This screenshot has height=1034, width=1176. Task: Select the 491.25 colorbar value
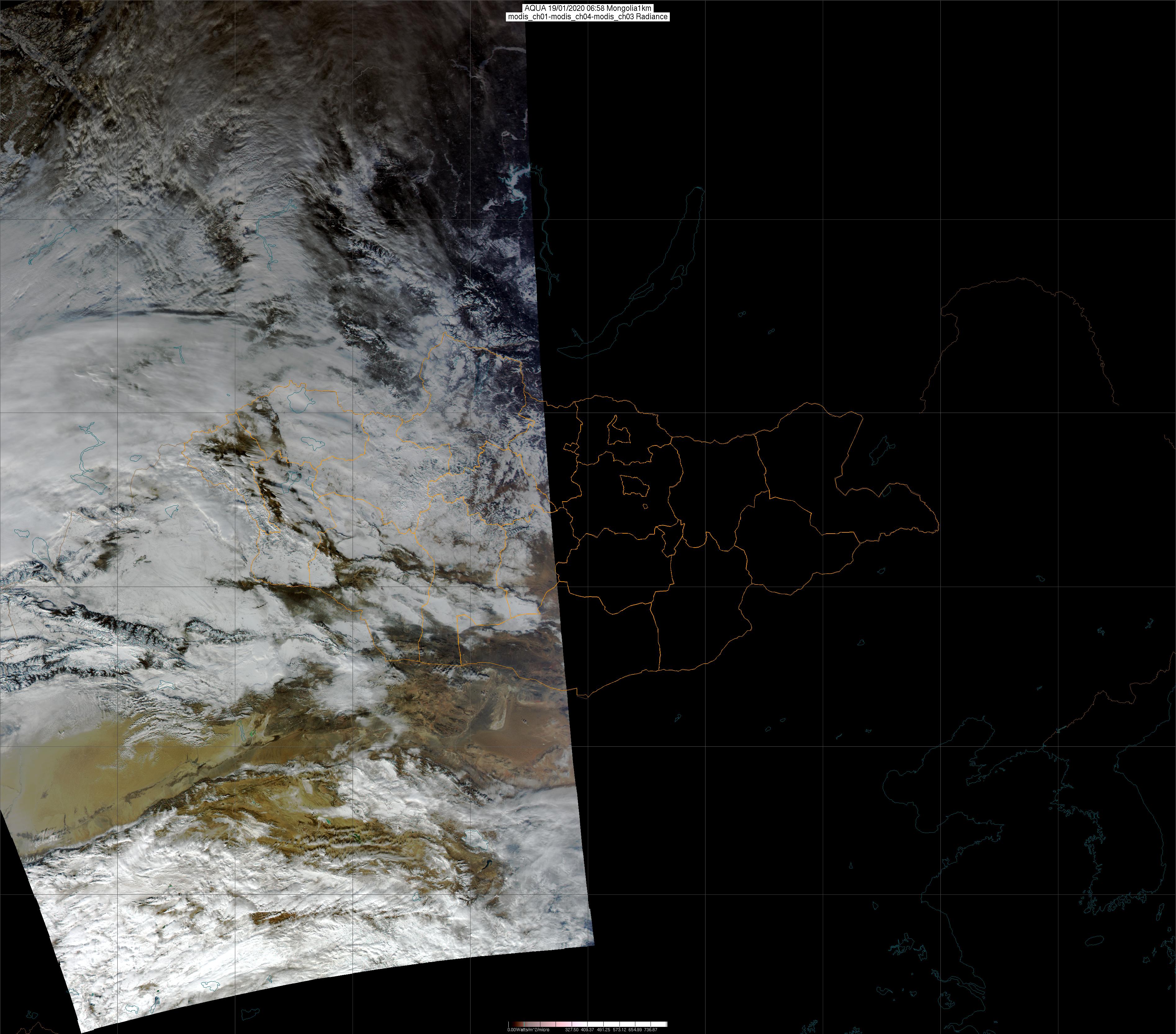(604, 1029)
